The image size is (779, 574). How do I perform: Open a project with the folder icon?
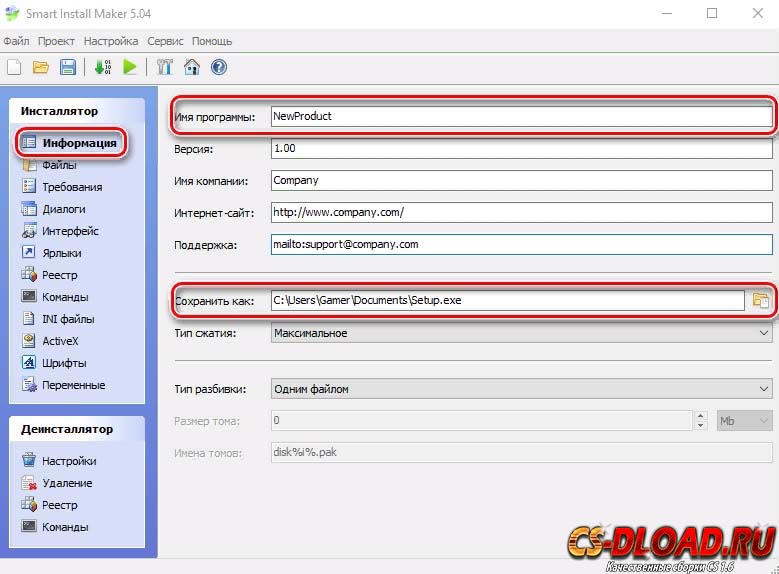coord(41,67)
